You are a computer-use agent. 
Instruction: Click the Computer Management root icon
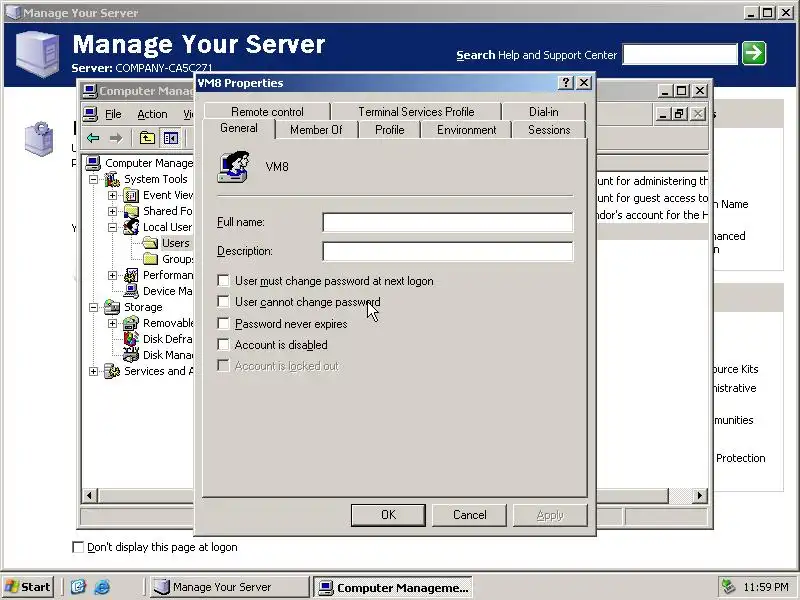(93, 163)
